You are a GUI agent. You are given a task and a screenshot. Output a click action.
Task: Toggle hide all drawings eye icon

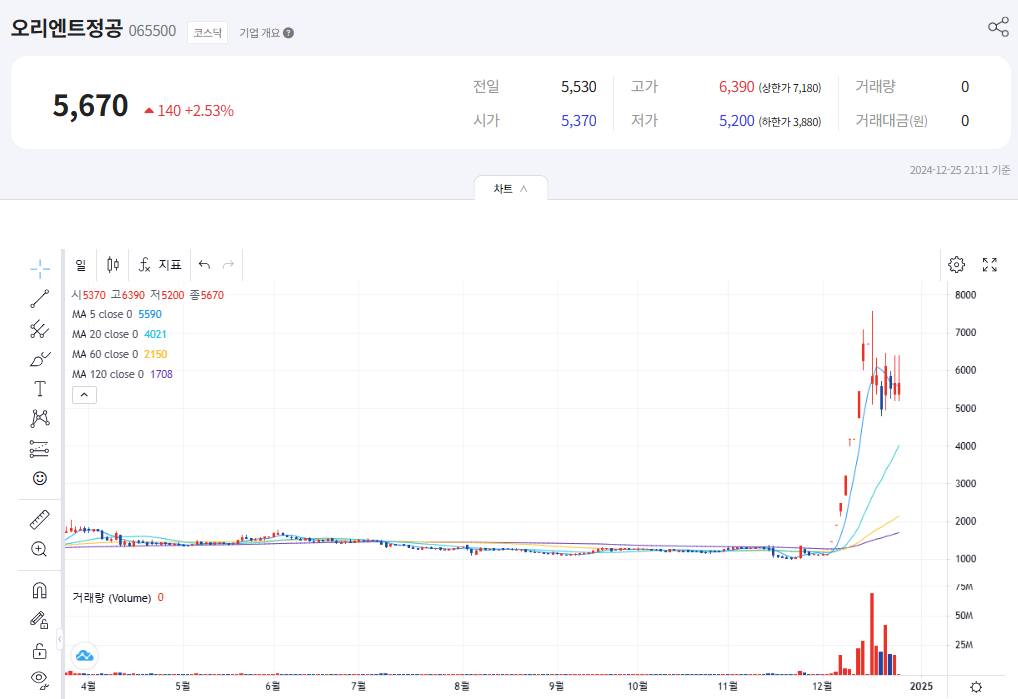coord(40,680)
